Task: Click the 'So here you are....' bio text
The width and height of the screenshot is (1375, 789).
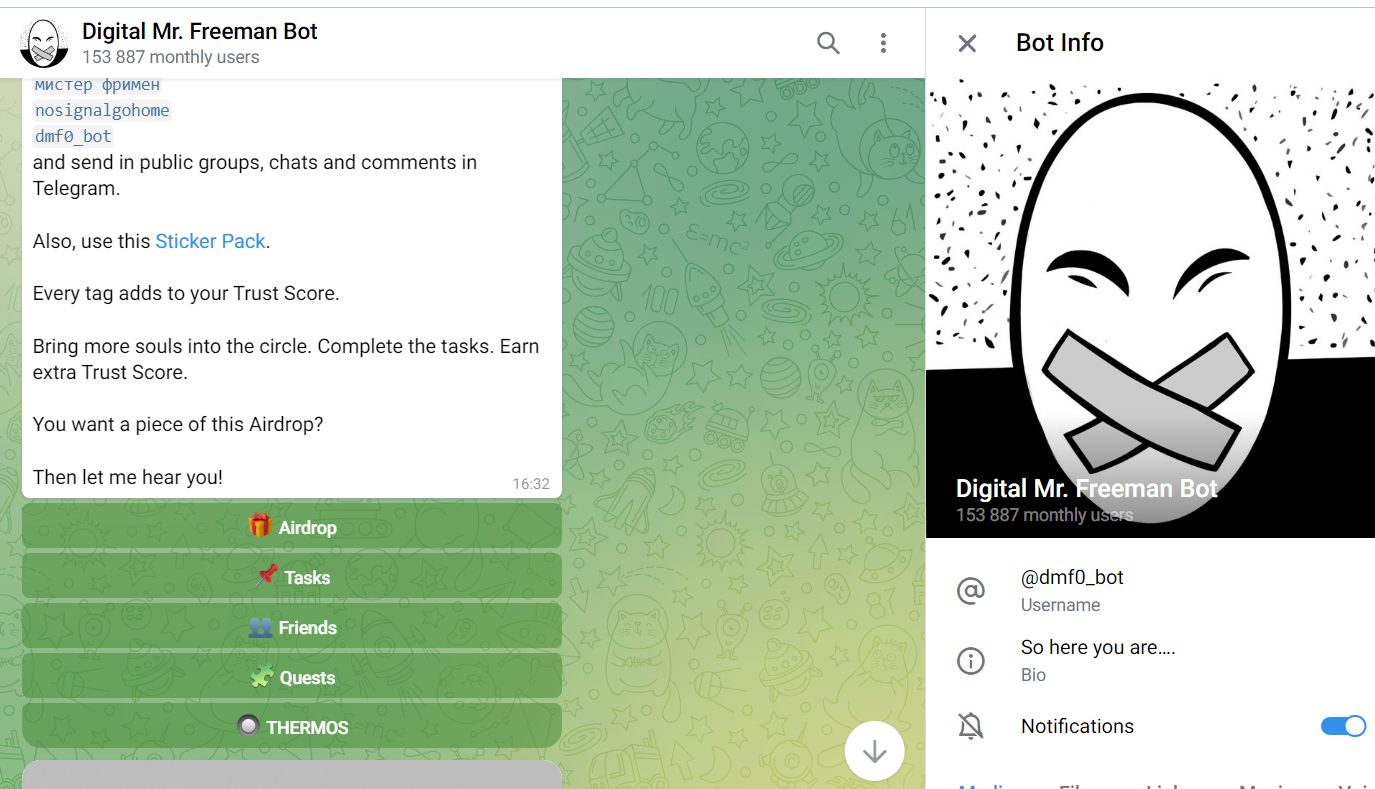Action: click(1098, 647)
